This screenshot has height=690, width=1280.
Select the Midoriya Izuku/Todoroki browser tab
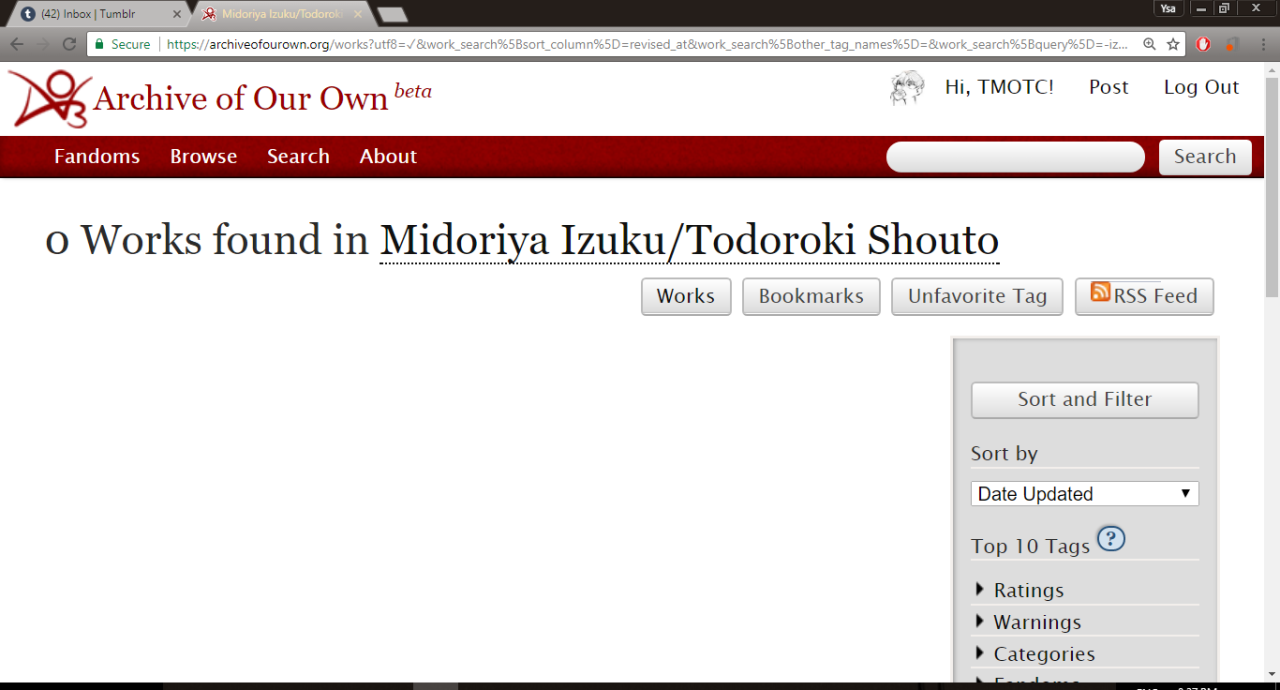click(282, 14)
